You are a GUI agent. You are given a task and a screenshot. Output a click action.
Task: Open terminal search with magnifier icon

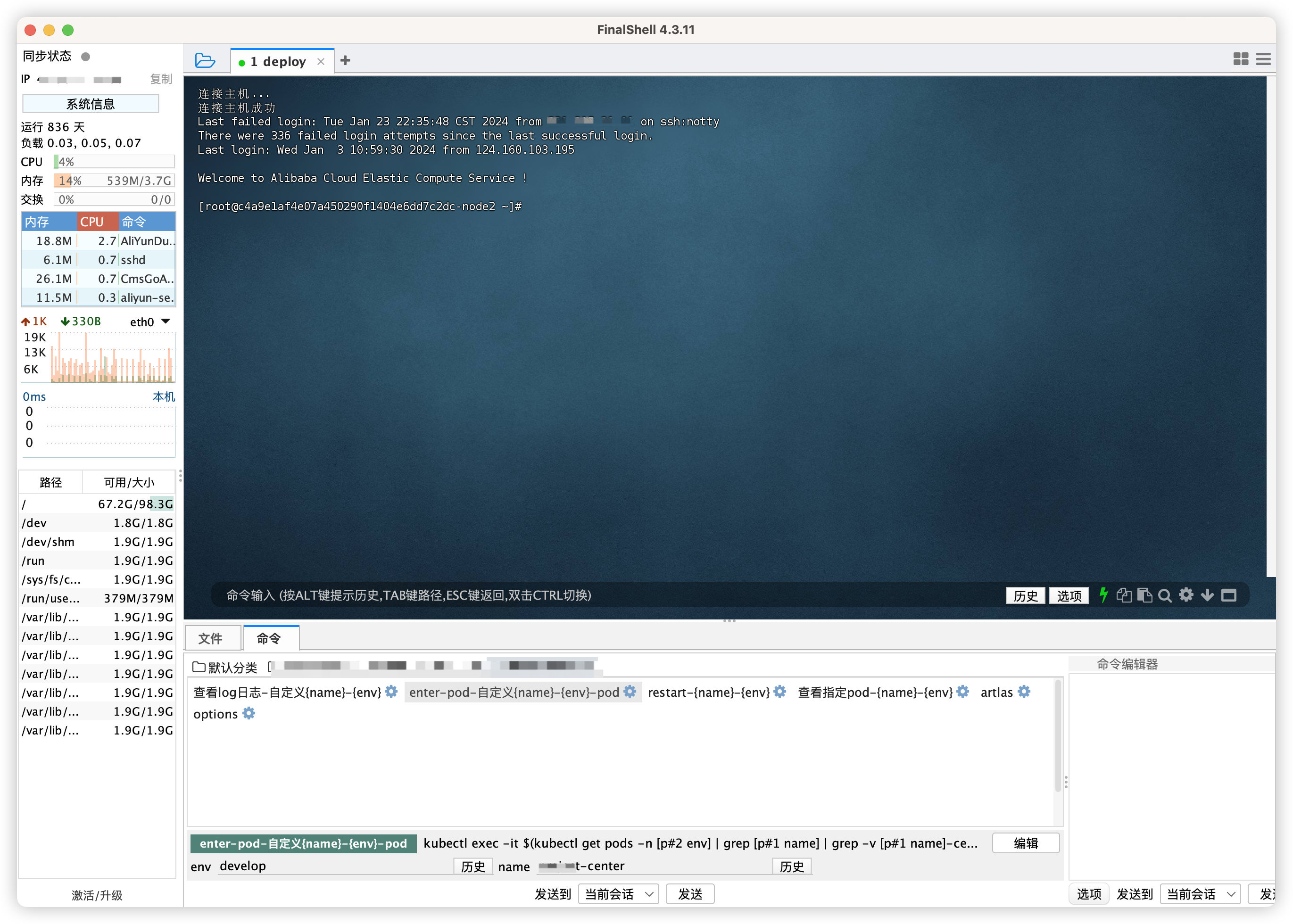coord(1165,595)
